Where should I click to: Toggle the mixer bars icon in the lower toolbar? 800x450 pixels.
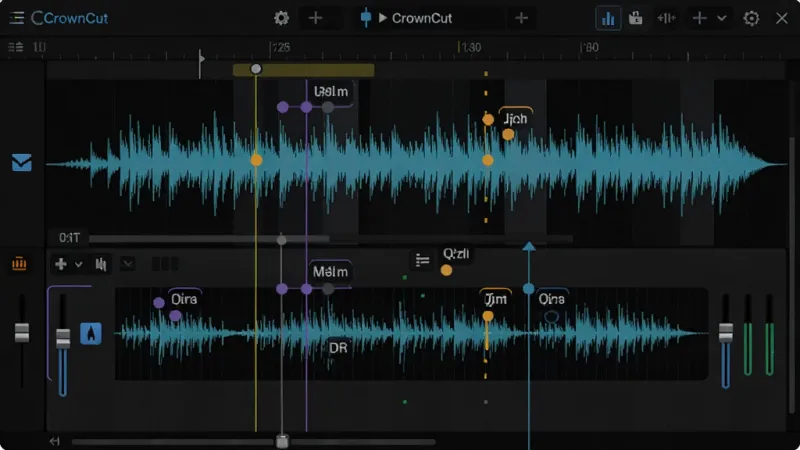click(101, 264)
